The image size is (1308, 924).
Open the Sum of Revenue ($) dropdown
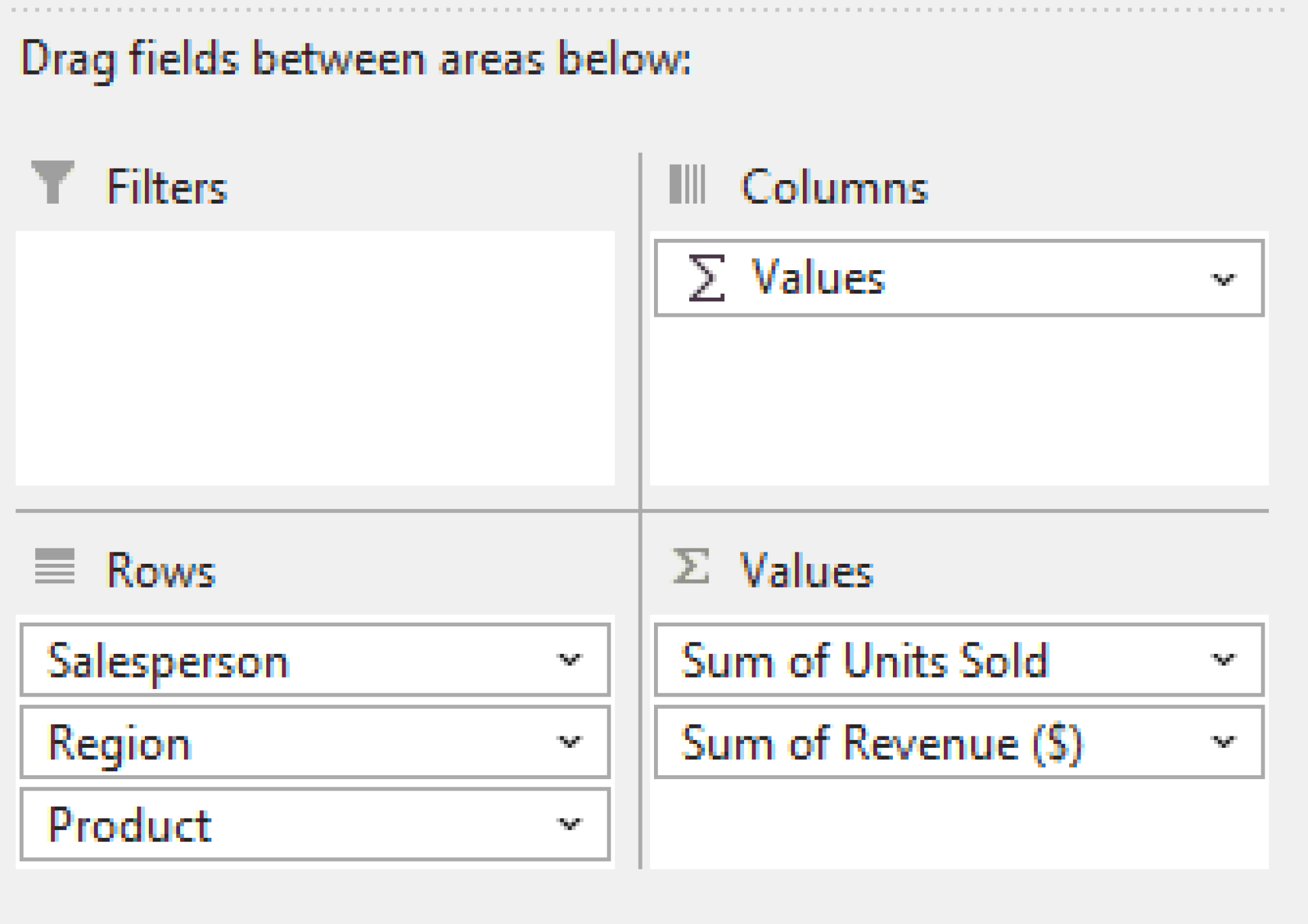tap(1223, 742)
